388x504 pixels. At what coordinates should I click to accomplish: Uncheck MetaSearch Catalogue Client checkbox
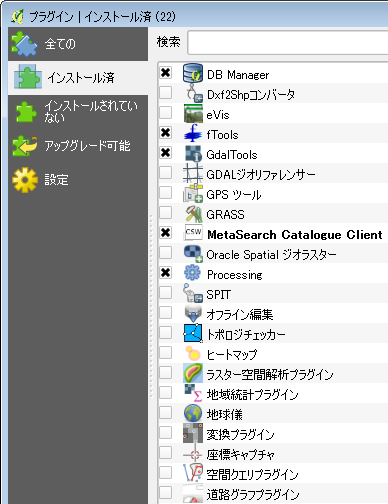(165, 233)
